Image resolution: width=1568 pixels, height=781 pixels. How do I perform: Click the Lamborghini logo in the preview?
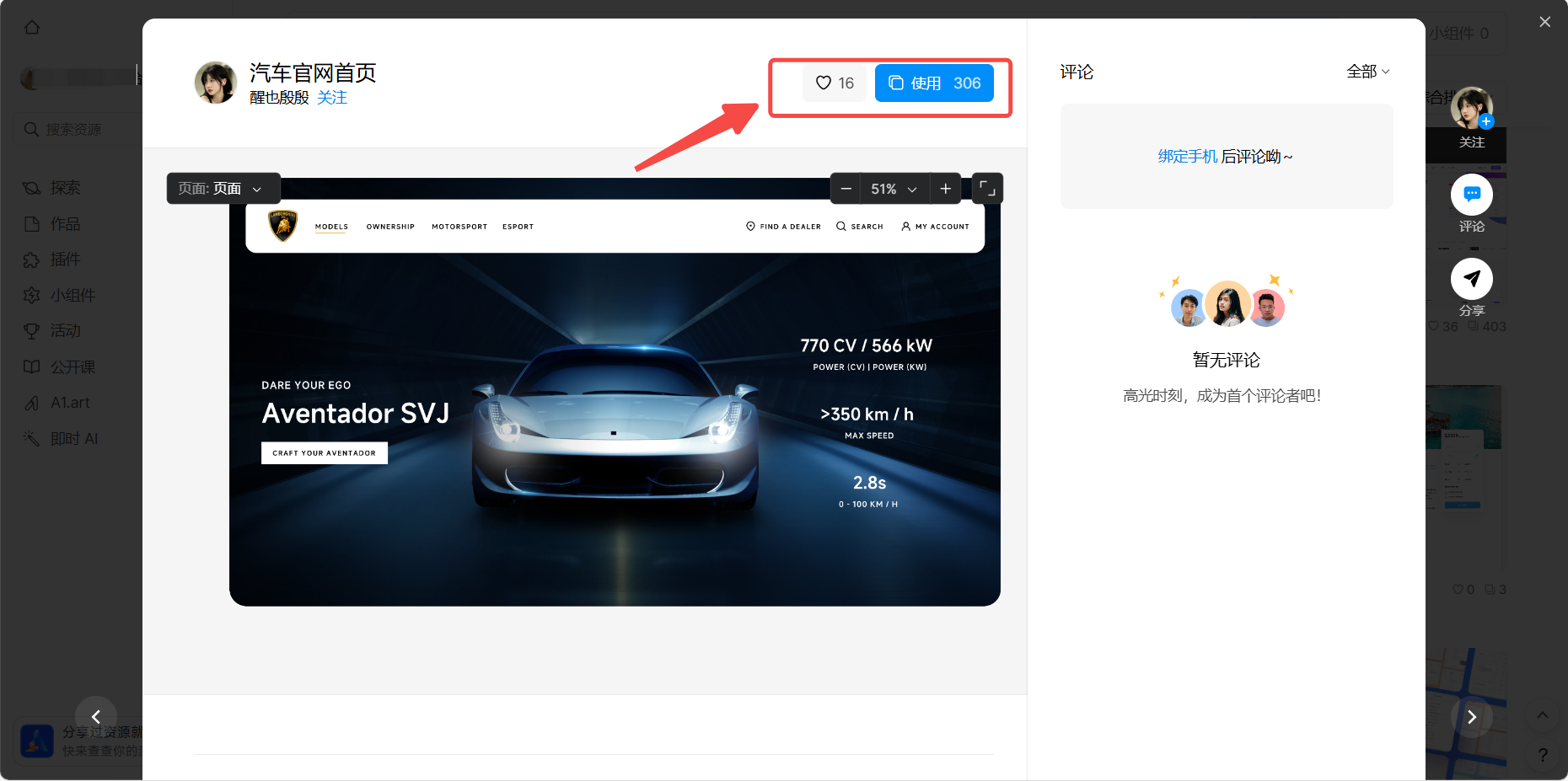pyautogui.click(x=282, y=226)
